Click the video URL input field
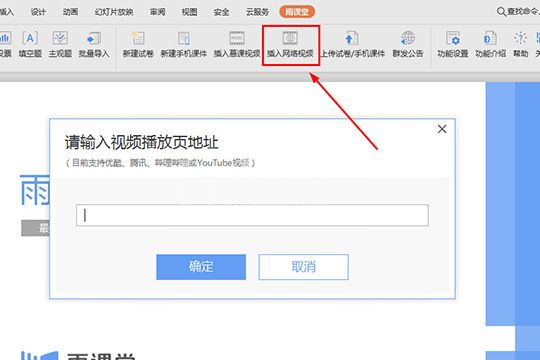This screenshot has height=360, width=540. [252, 215]
